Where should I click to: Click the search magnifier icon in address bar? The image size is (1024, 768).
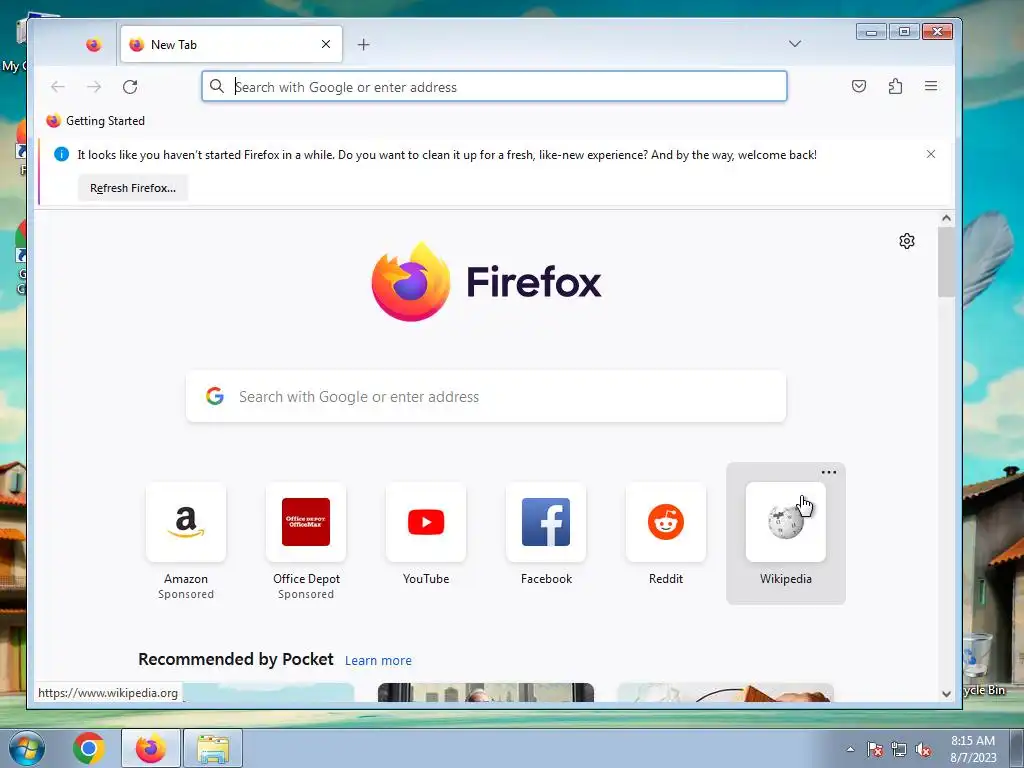tap(217, 86)
